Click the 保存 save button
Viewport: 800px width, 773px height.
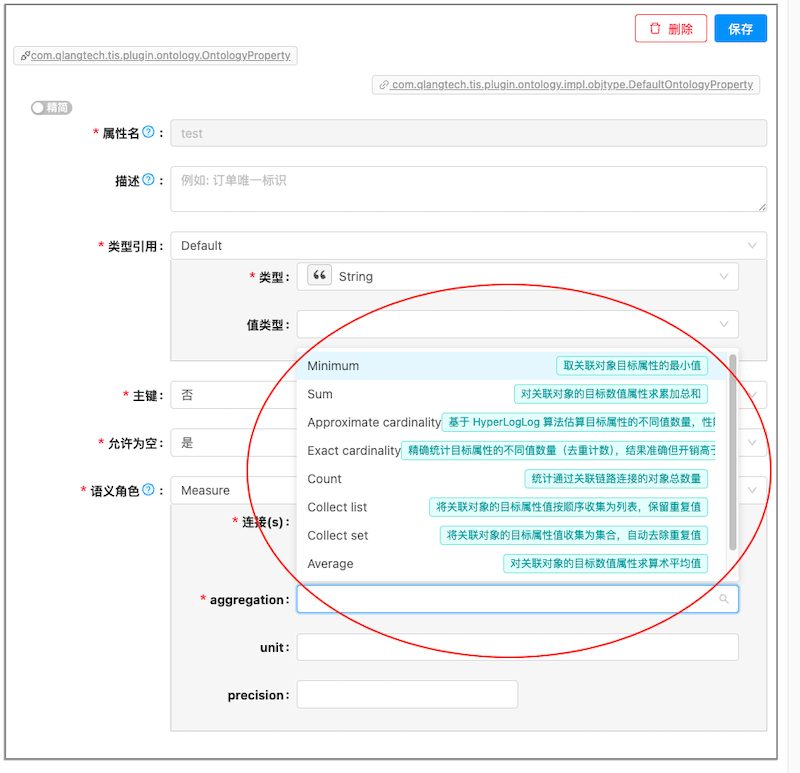tap(740, 29)
